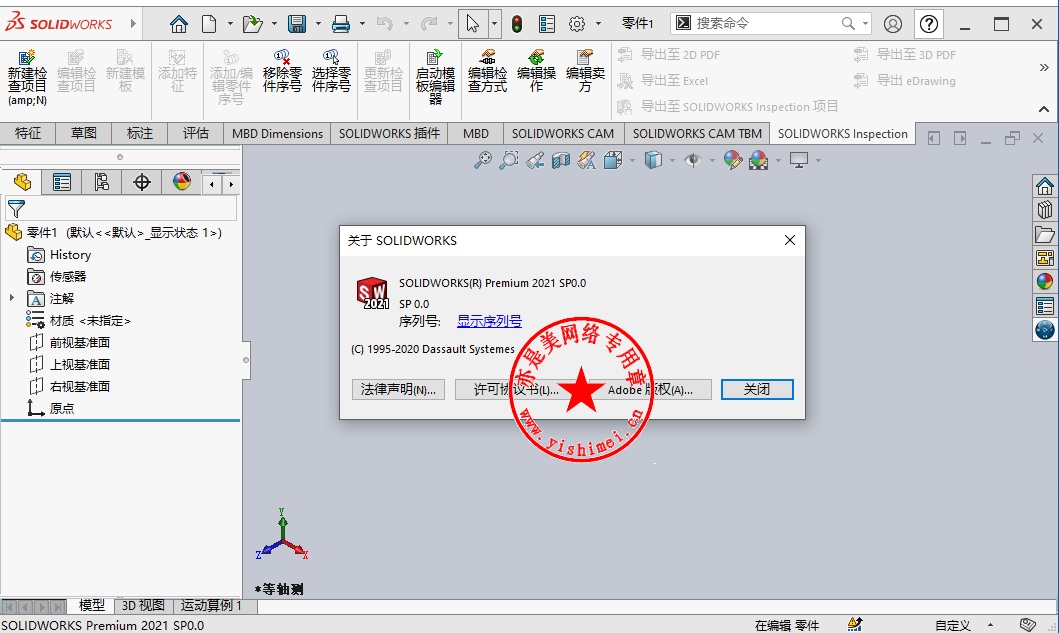Click the Select cursor tool

click(473, 24)
